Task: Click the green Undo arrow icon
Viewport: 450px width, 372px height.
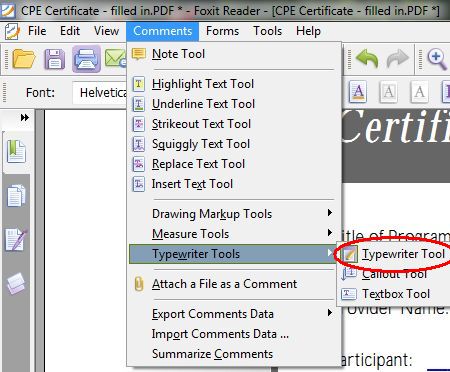Action: tap(367, 58)
